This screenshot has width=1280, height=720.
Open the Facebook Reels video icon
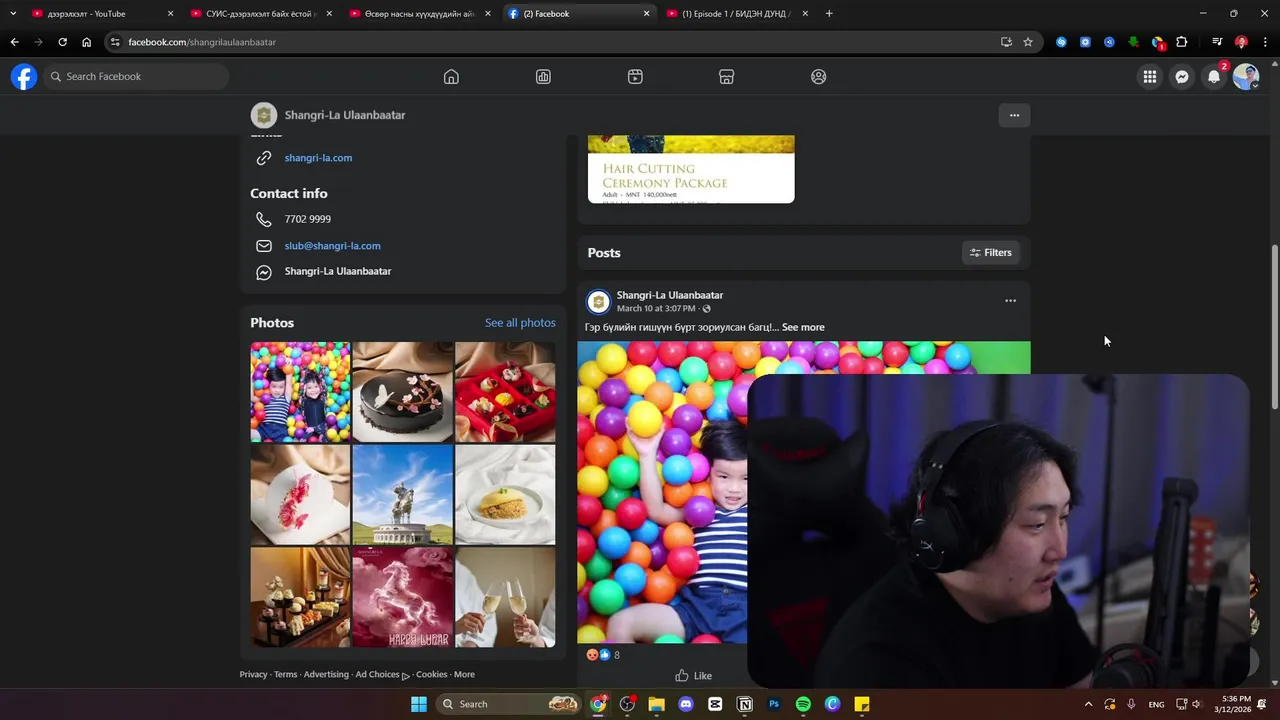pos(635,77)
